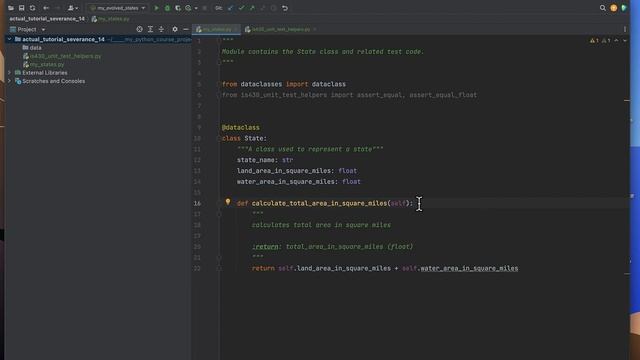
Task: Click the orange updates circle icon
Action: point(613,8)
